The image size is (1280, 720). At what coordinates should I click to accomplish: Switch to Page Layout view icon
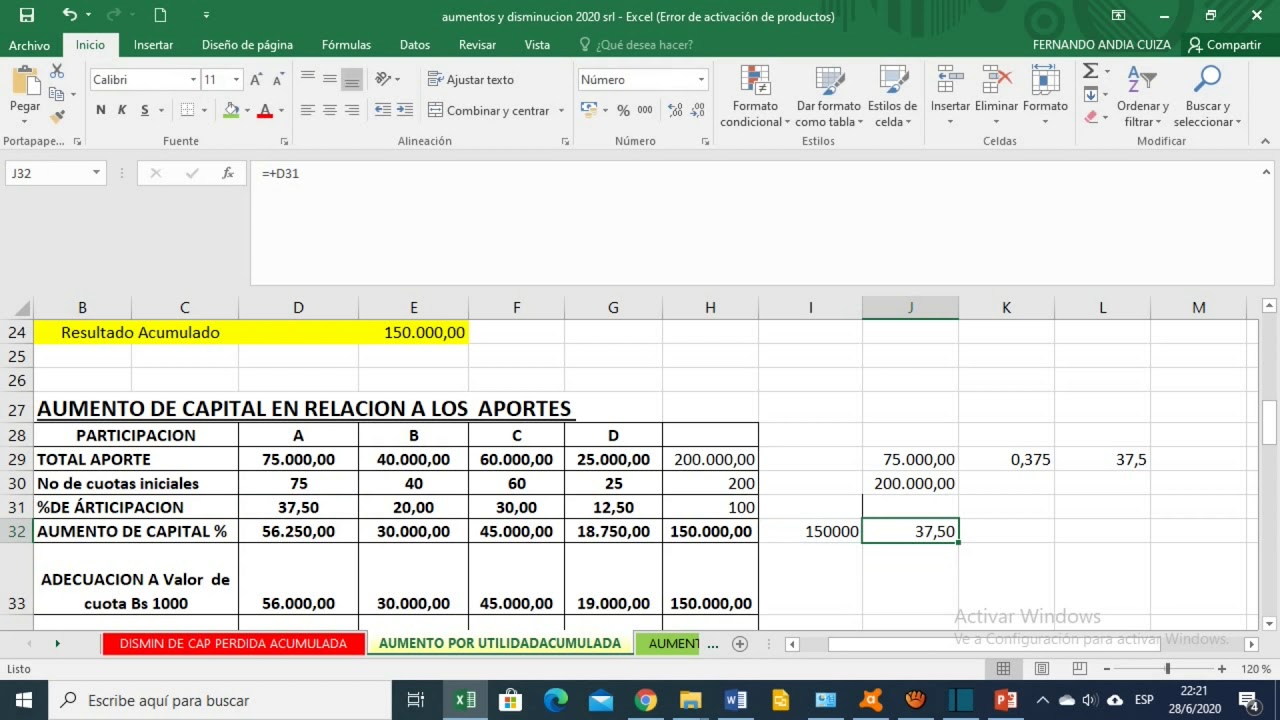coord(1041,668)
